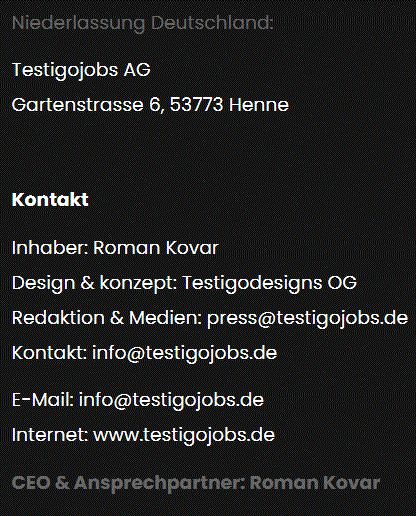Click the bold Kontakt section heading
The image size is (416, 516).
pyautogui.click(x=50, y=200)
